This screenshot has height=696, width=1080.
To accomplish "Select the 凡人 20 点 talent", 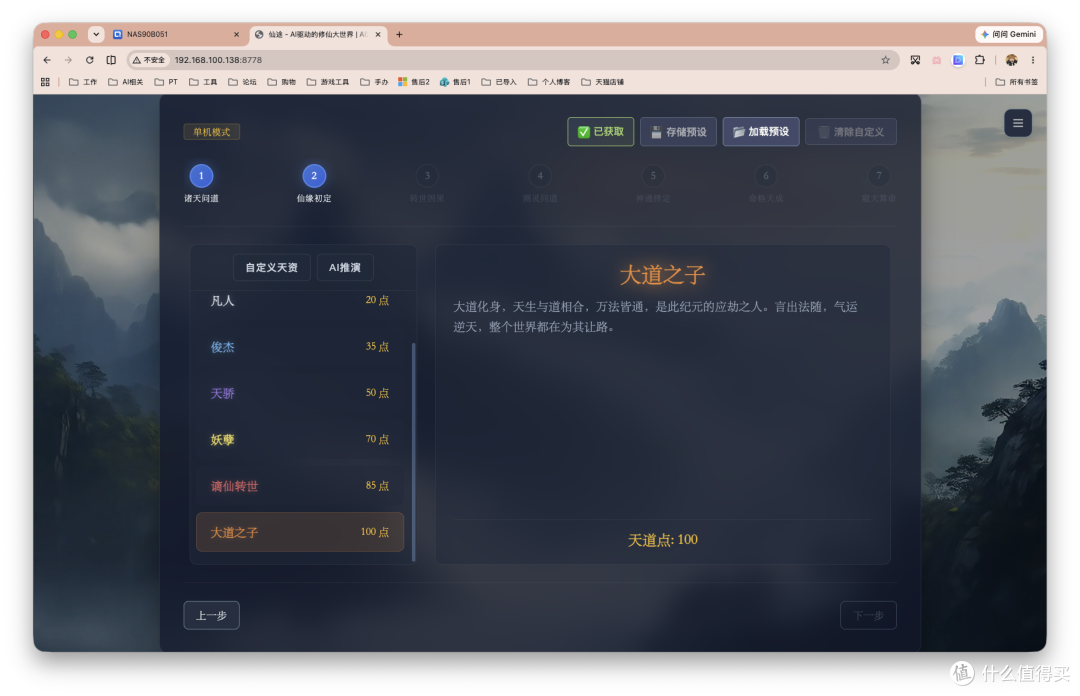I will (x=300, y=300).
